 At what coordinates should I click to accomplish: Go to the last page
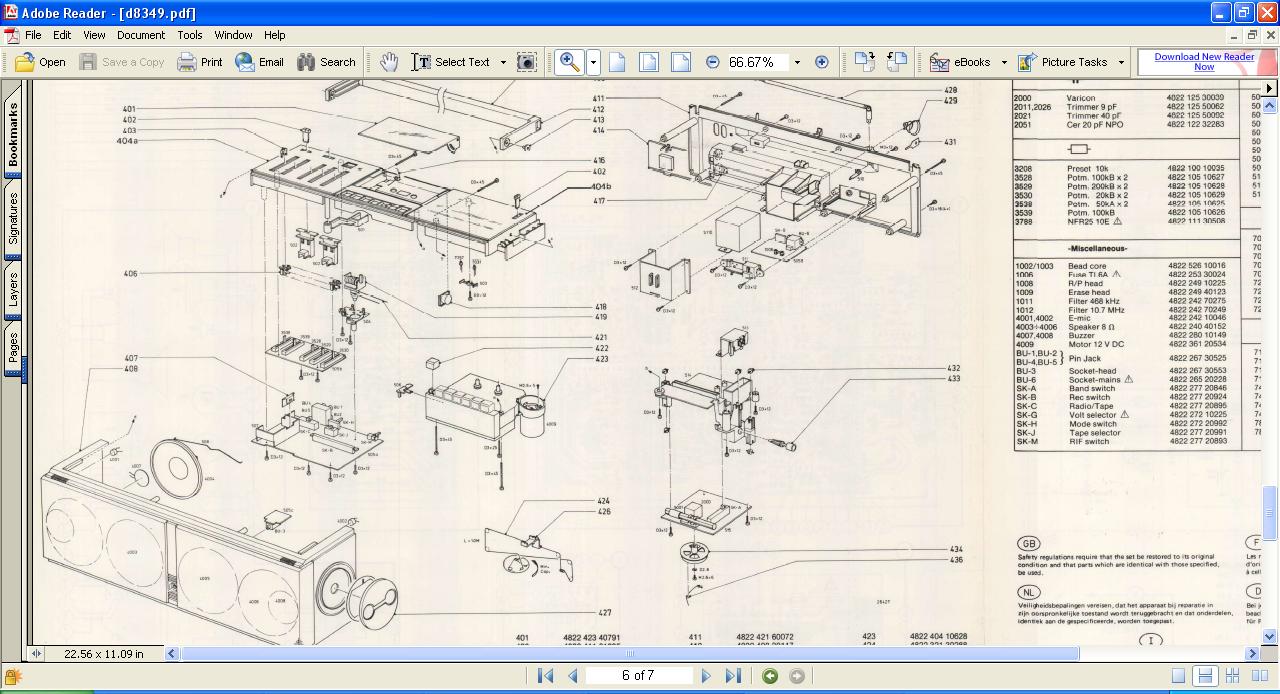[x=733, y=676]
